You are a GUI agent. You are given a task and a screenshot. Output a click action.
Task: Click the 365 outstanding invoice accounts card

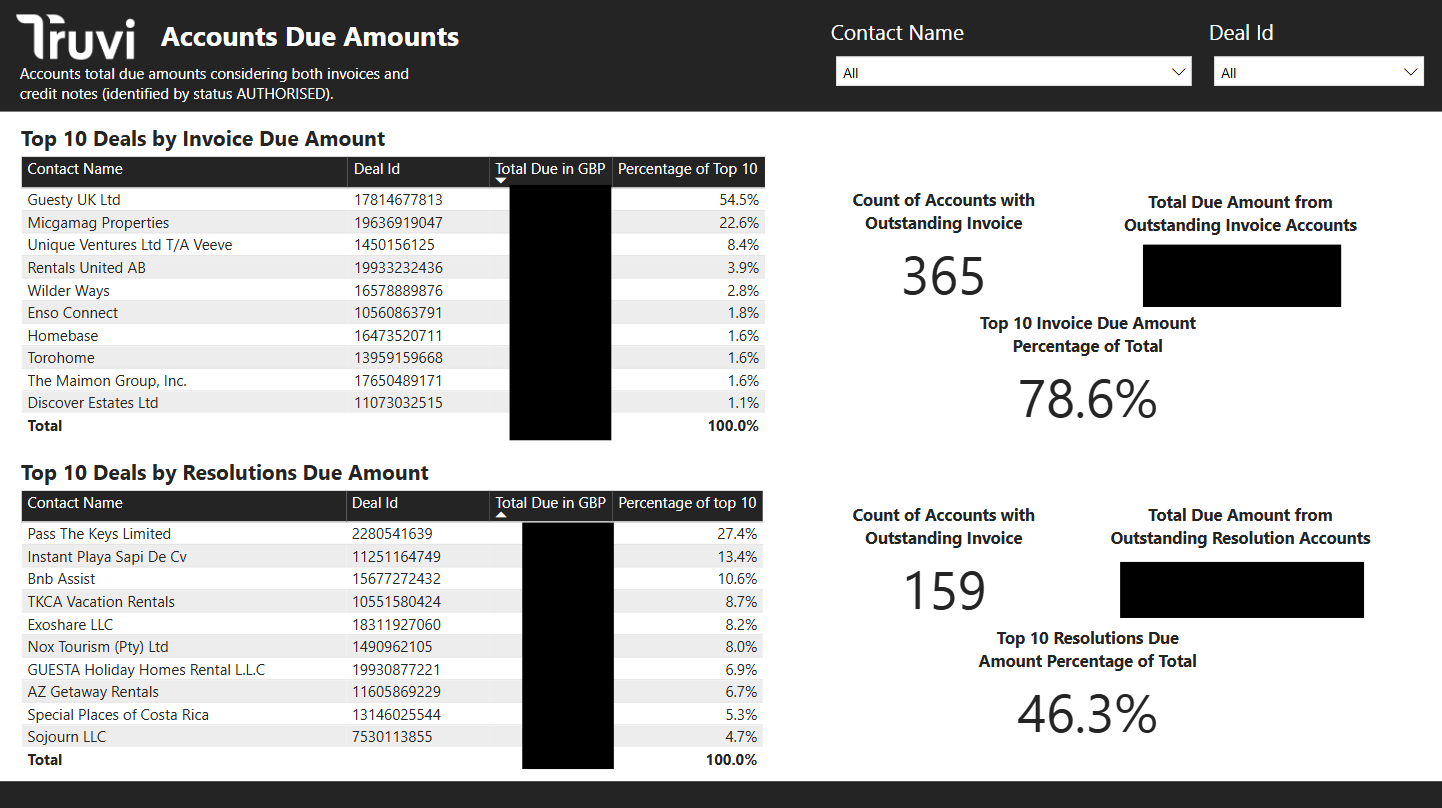point(943,277)
